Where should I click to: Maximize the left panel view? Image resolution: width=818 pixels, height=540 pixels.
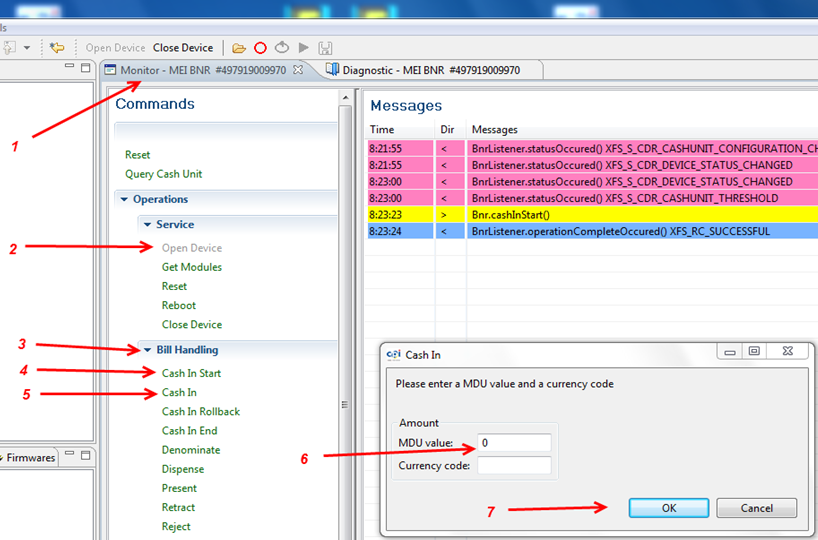[84, 67]
